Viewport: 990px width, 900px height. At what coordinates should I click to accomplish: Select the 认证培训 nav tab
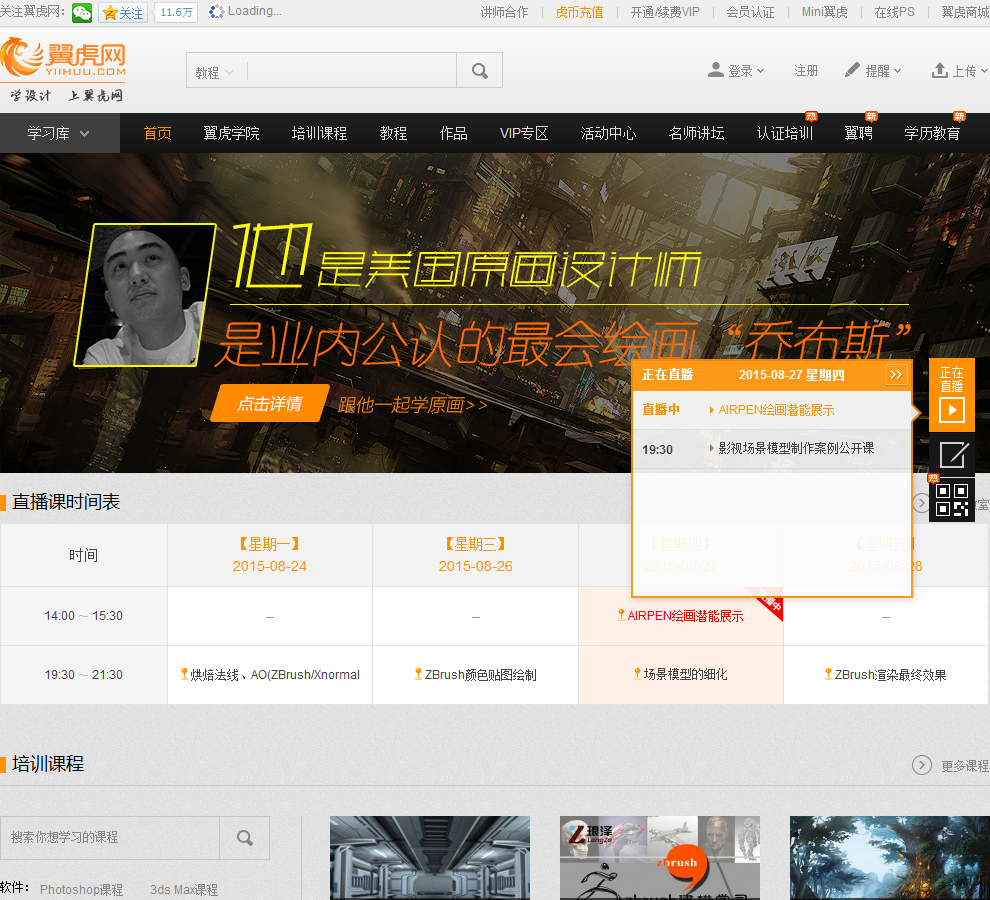pyautogui.click(x=785, y=133)
